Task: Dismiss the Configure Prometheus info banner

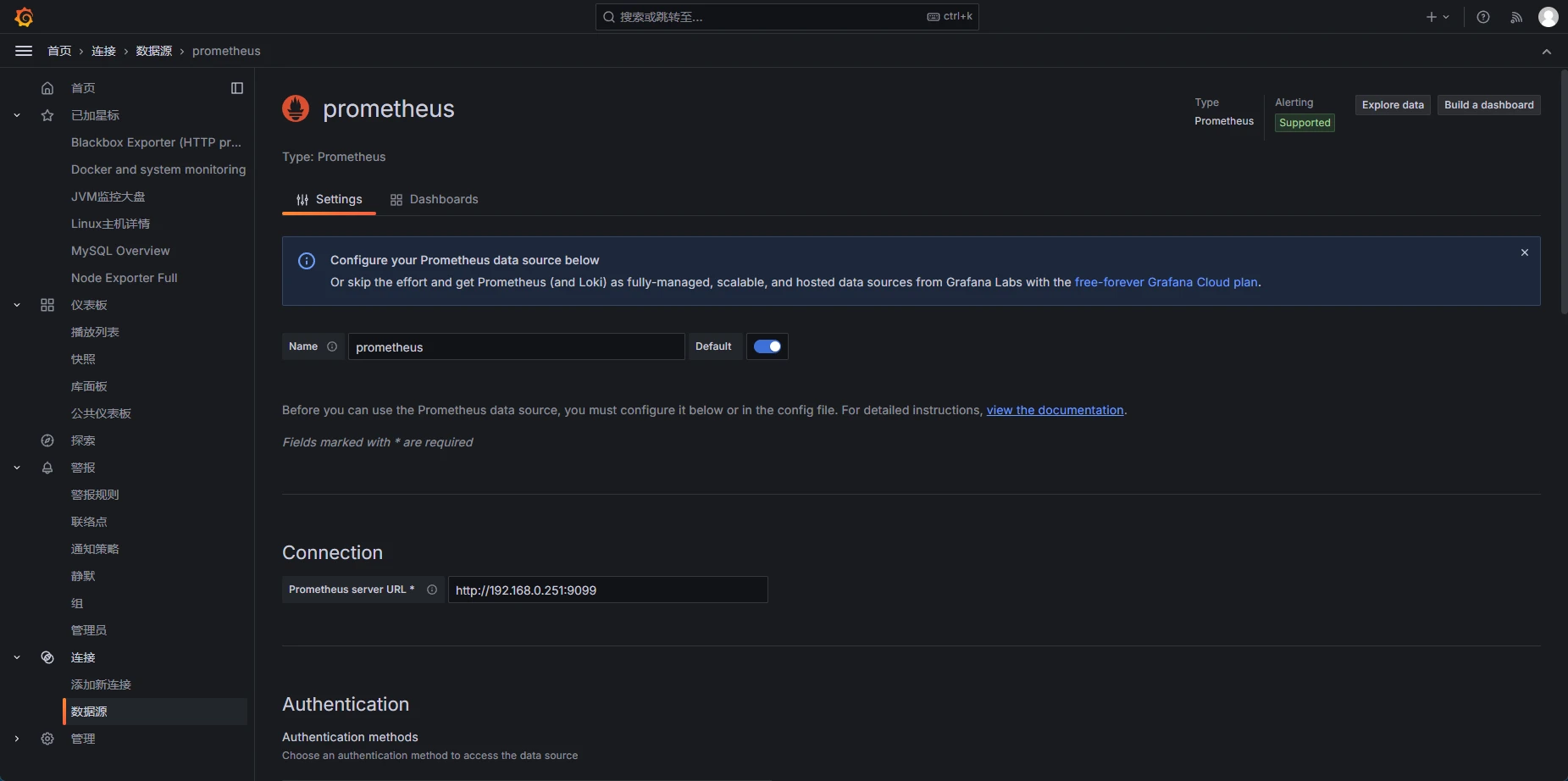Action: click(x=1525, y=252)
